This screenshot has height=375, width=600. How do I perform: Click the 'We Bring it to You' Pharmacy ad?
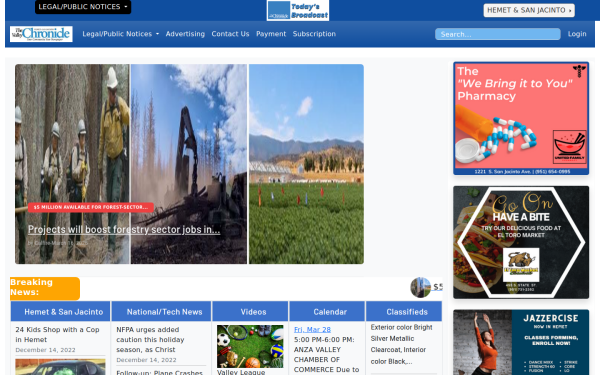(x=521, y=118)
